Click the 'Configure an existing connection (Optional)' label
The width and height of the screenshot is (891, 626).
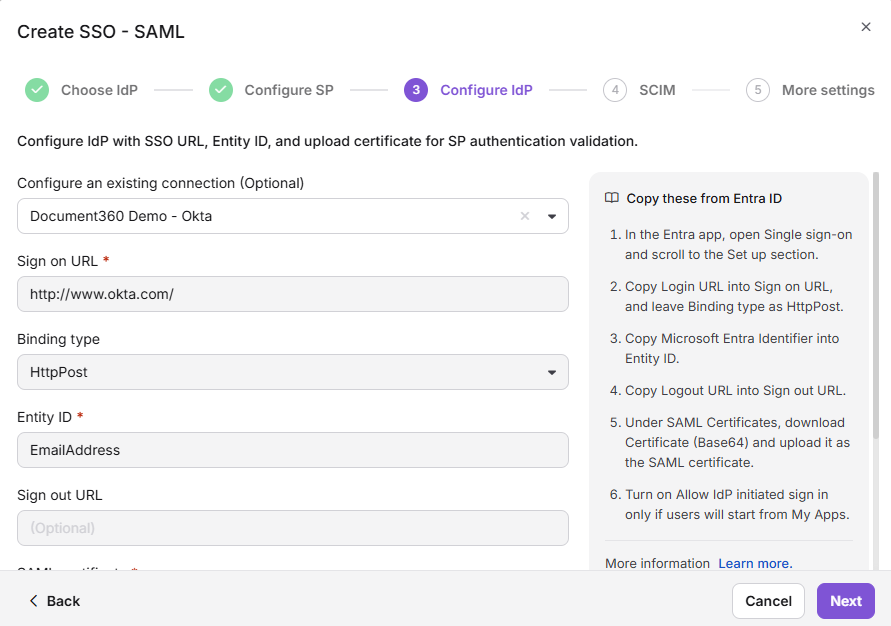click(160, 183)
